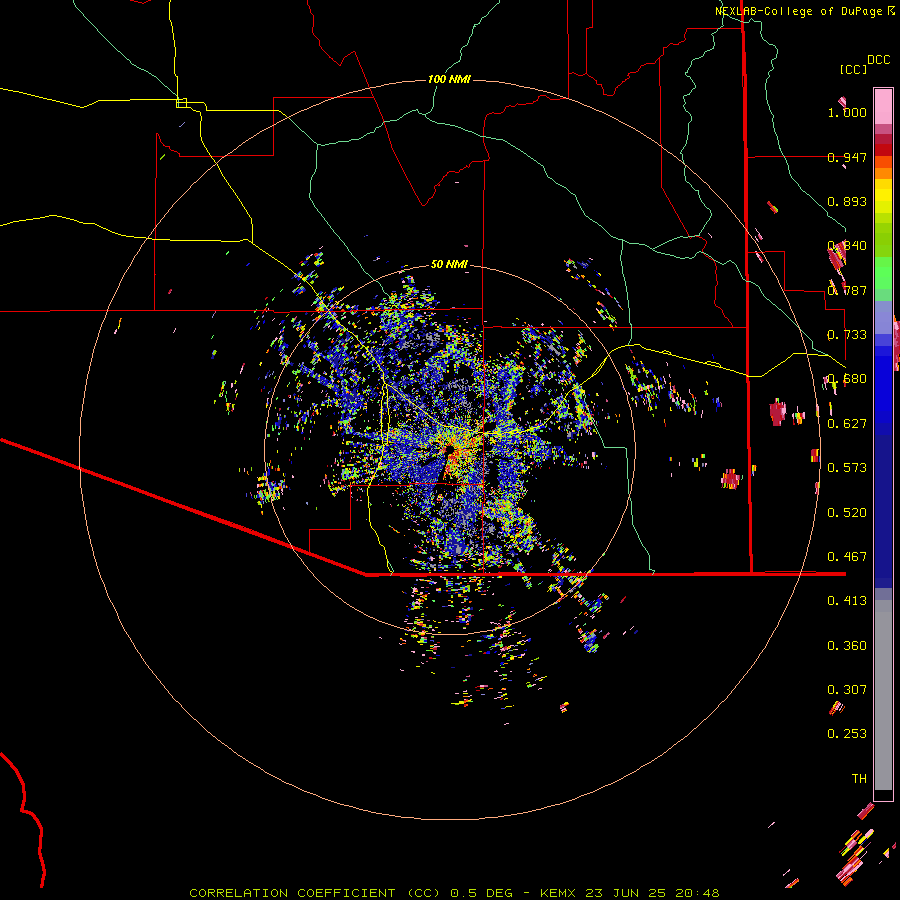Select the 100 NMI range ring label
Image resolution: width=900 pixels, height=900 pixels.
pos(449,79)
